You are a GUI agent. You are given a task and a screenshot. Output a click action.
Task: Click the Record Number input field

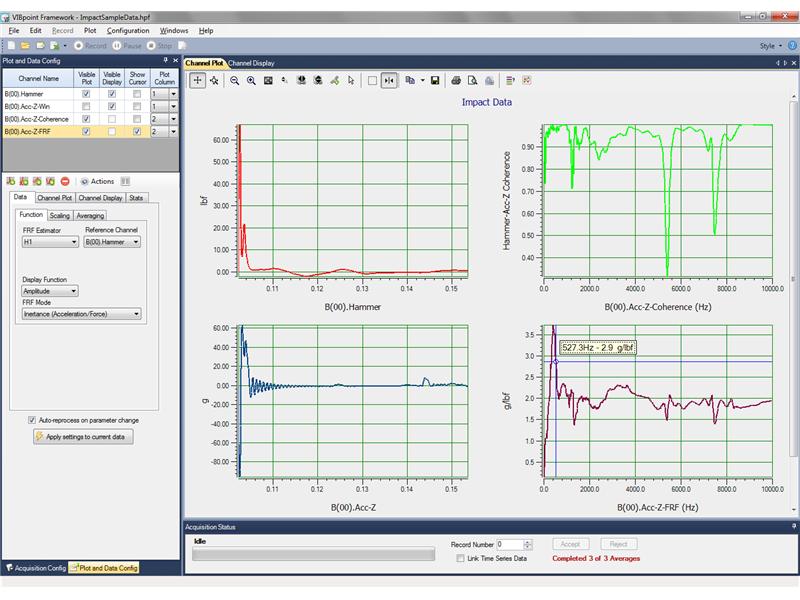tap(510, 544)
